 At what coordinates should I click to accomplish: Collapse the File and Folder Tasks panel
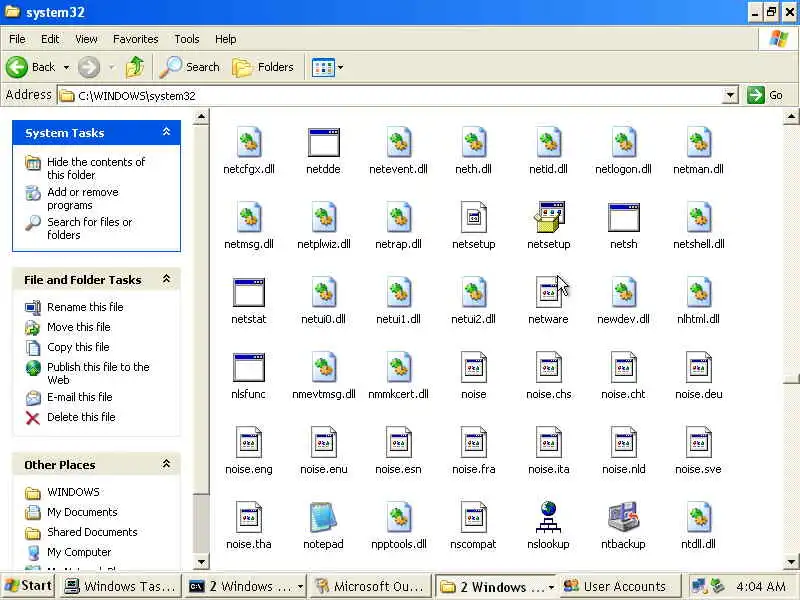[x=166, y=279]
